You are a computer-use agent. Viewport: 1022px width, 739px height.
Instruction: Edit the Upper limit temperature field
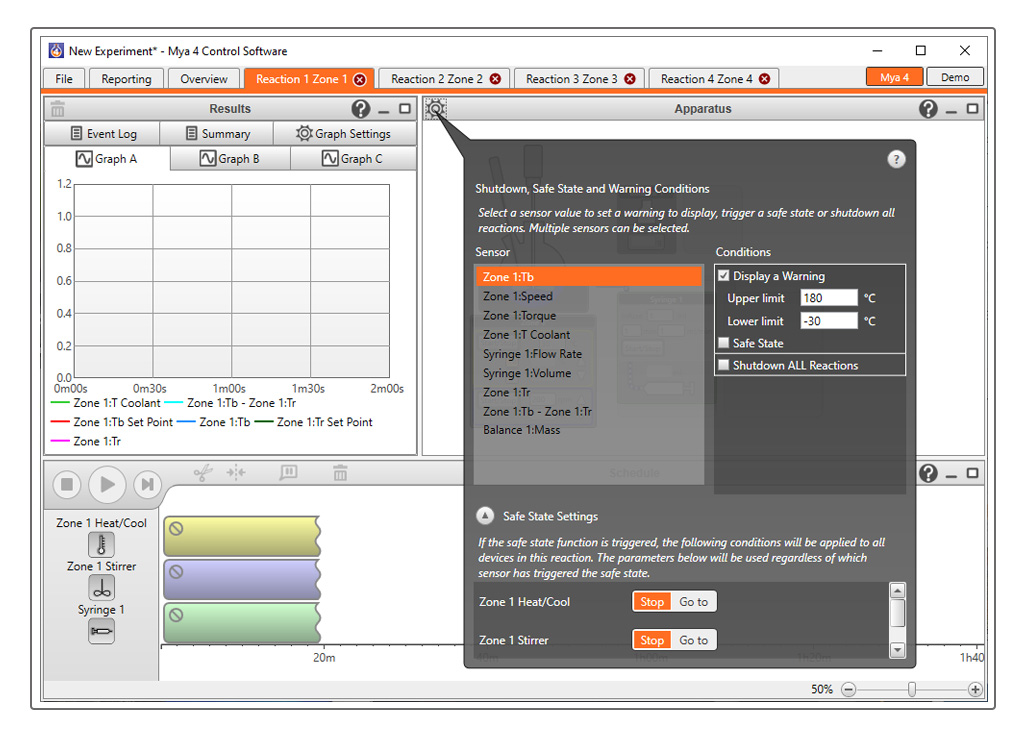tap(828, 298)
